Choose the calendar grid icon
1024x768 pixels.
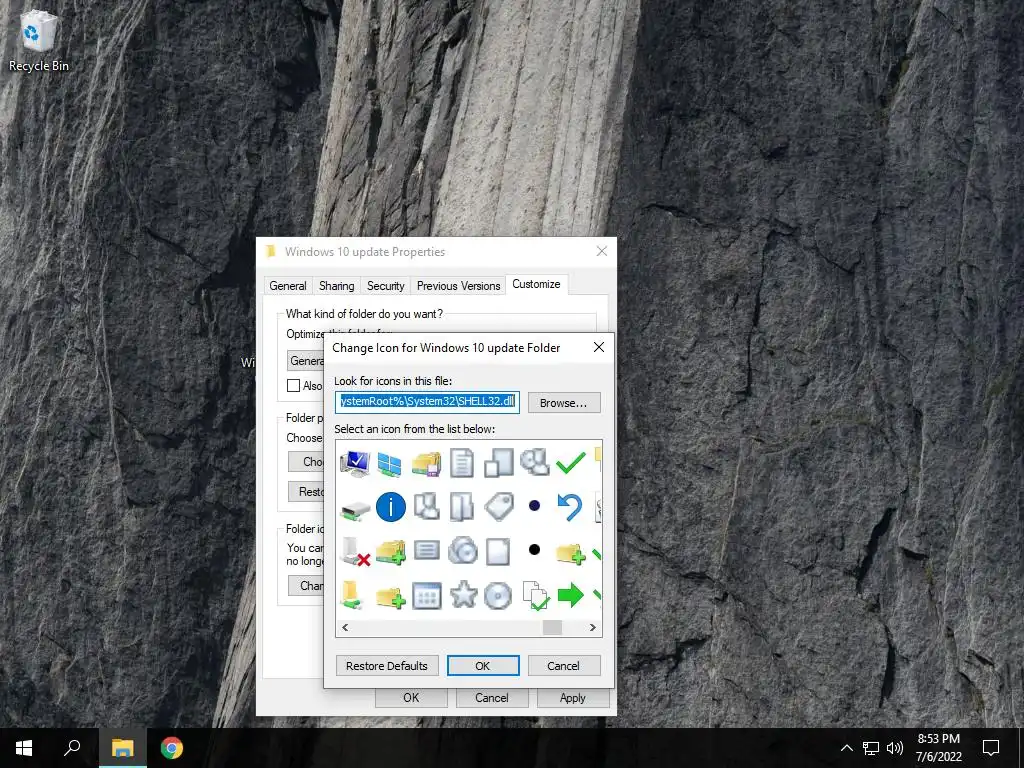click(426, 596)
